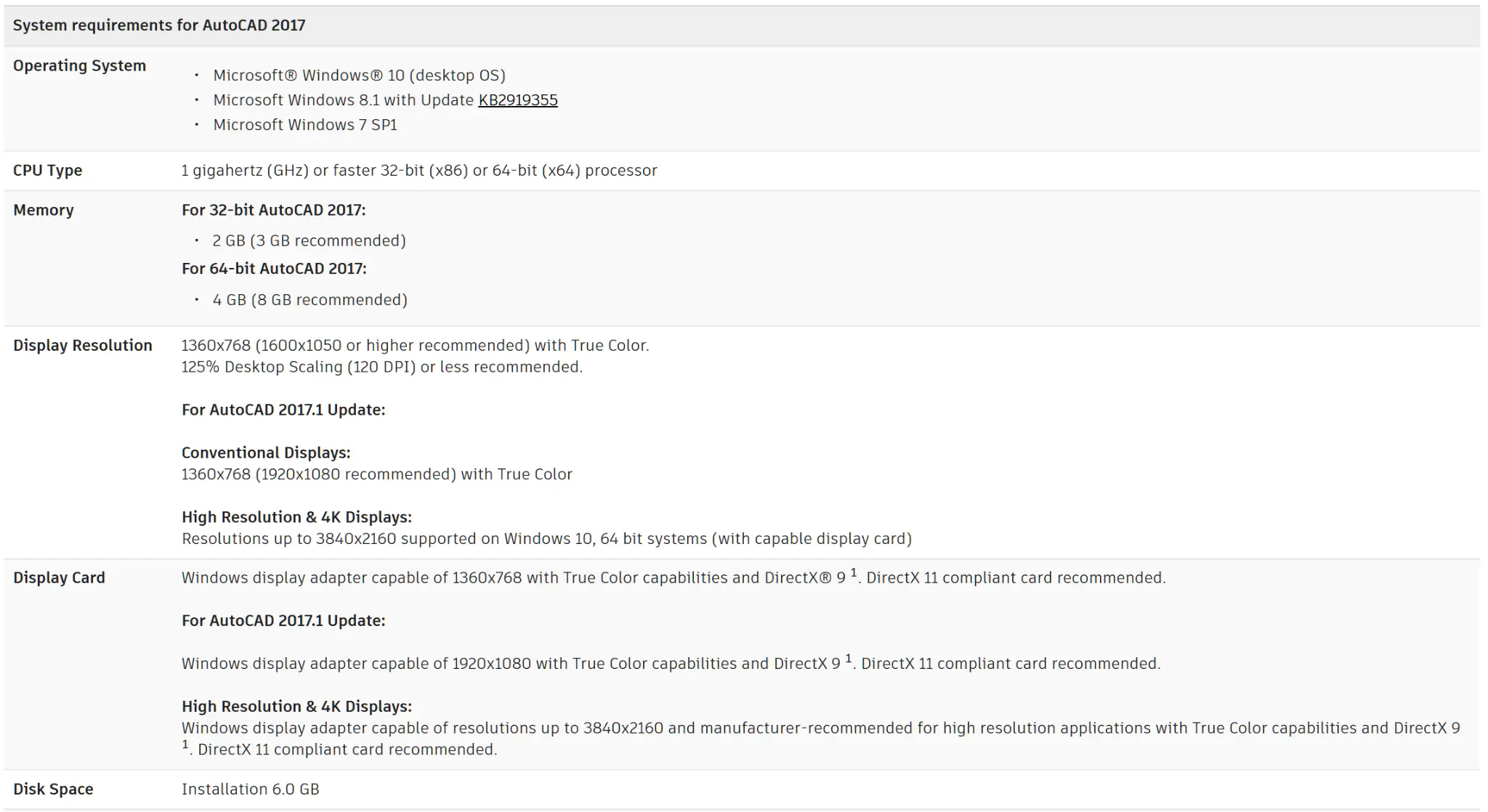
Task: Click the CPU Type row label
Action: [x=47, y=171]
